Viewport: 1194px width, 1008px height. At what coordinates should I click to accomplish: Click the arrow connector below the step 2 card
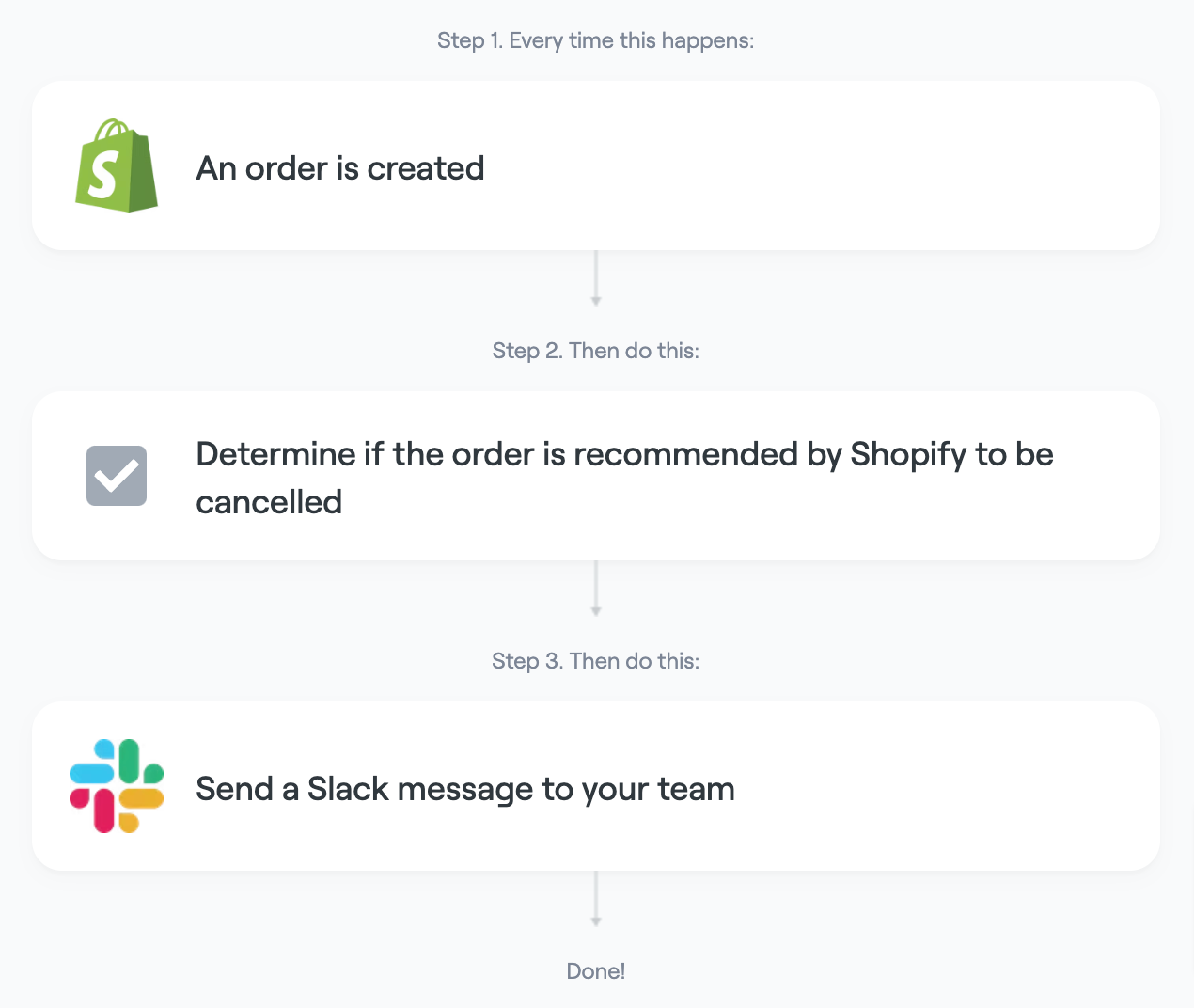pos(596,589)
